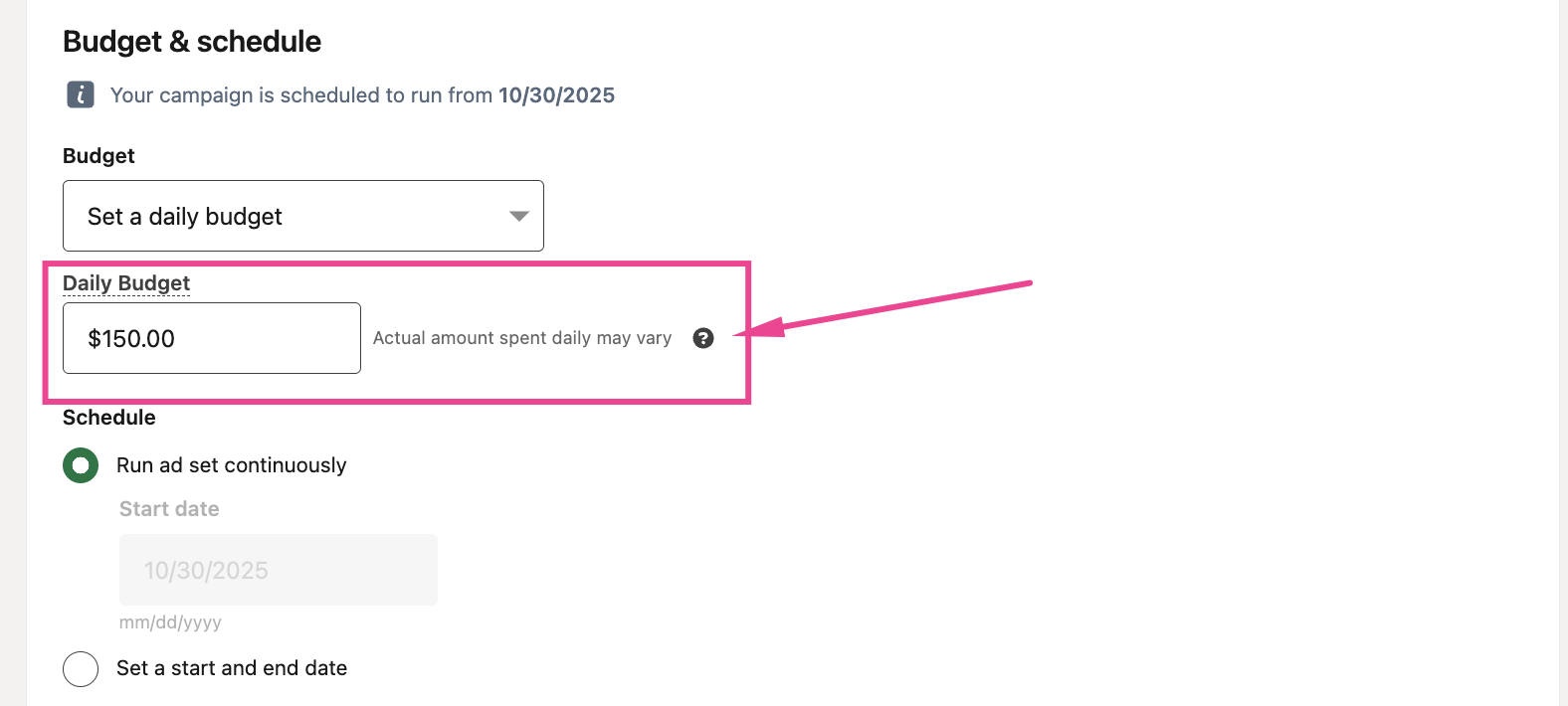
Task: Expand the Set a daily budget selector
Action: [303, 216]
